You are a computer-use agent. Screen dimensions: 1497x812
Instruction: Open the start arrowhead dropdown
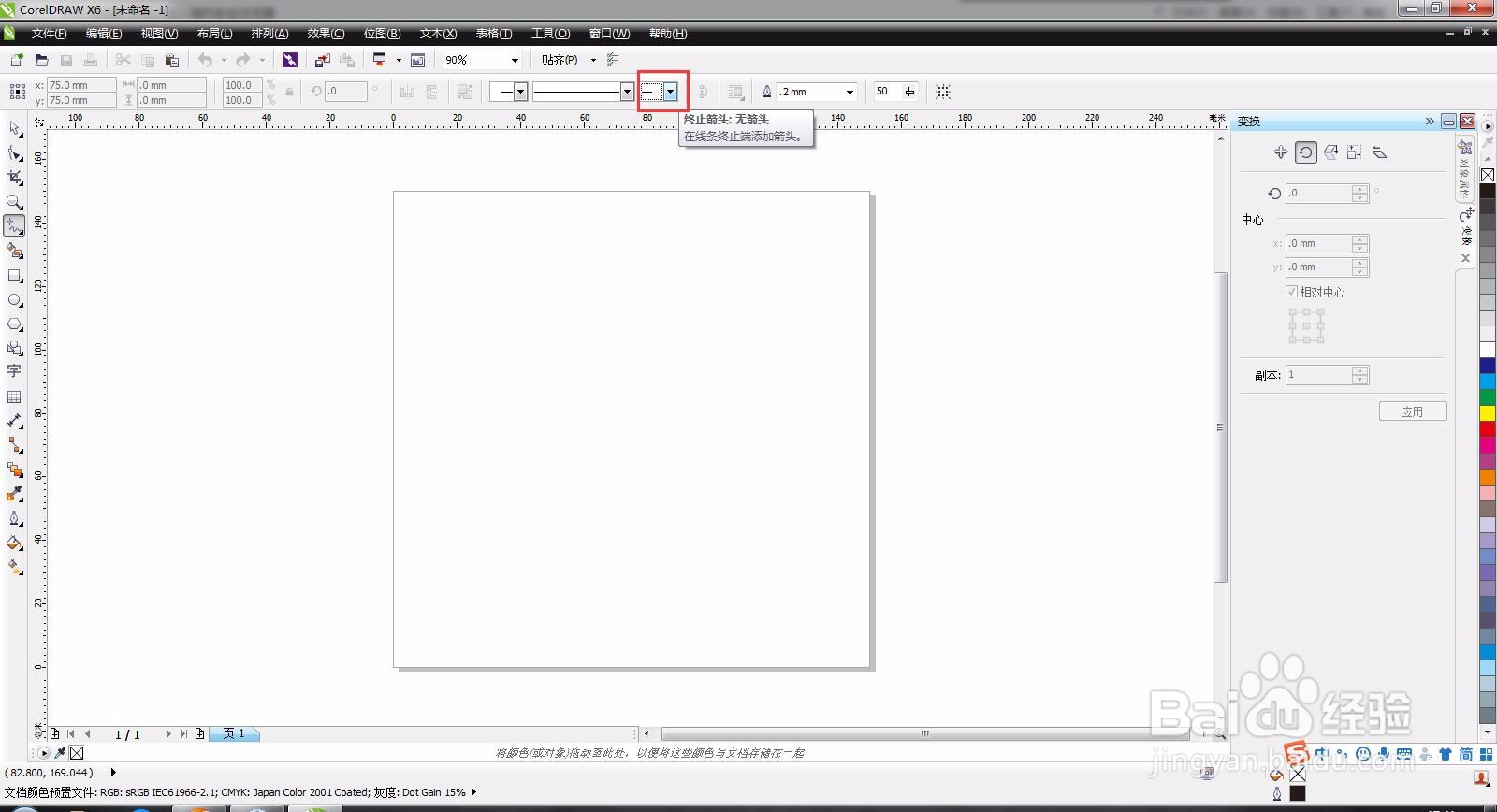click(x=521, y=92)
